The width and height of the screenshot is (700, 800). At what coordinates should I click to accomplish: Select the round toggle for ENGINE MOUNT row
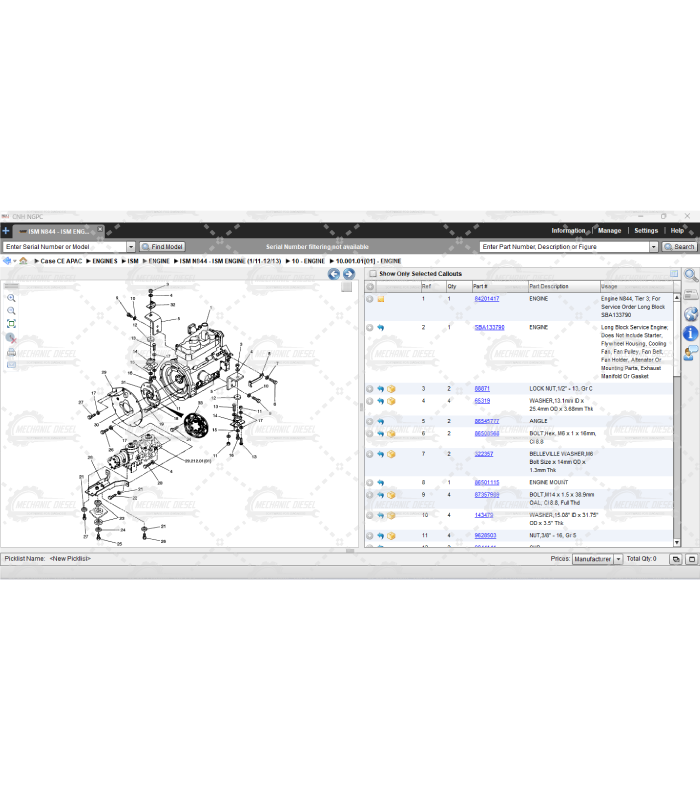(x=370, y=483)
